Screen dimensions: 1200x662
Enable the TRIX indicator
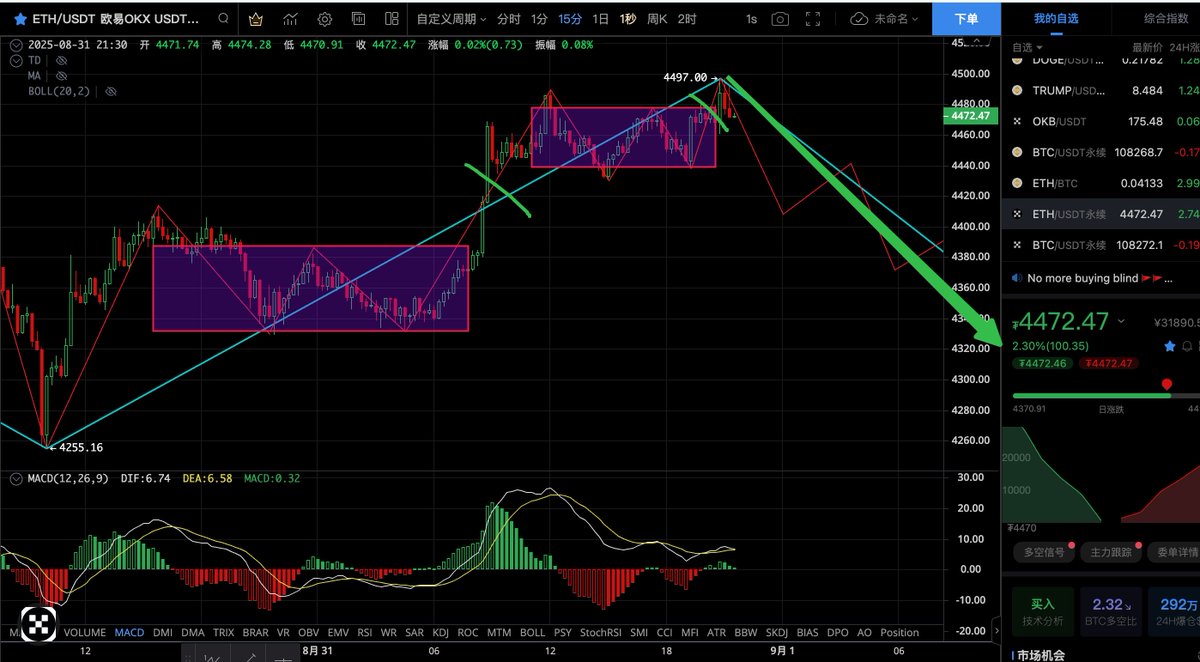[x=223, y=632]
